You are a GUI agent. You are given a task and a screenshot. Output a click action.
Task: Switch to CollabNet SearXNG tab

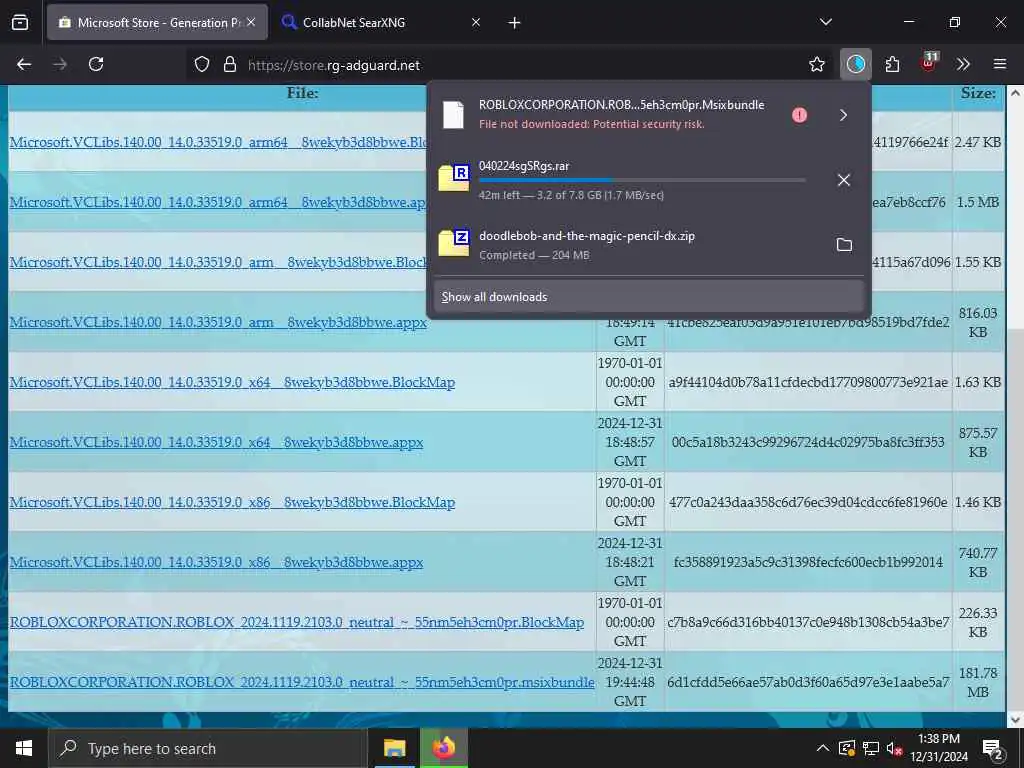click(x=381, y=22)
